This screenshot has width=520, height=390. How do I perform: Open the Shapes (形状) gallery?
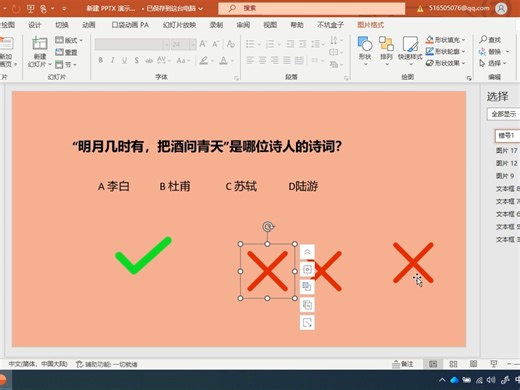tap(365, 50)
